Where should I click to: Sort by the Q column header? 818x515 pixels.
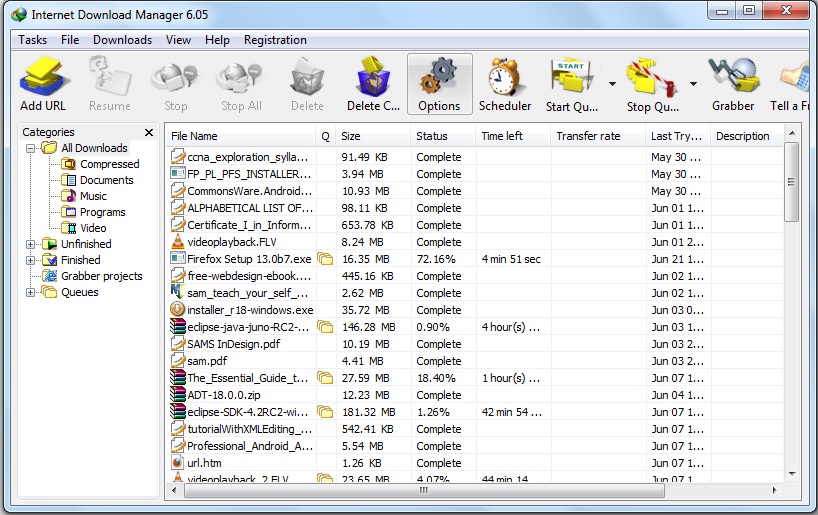coord(326,136)
